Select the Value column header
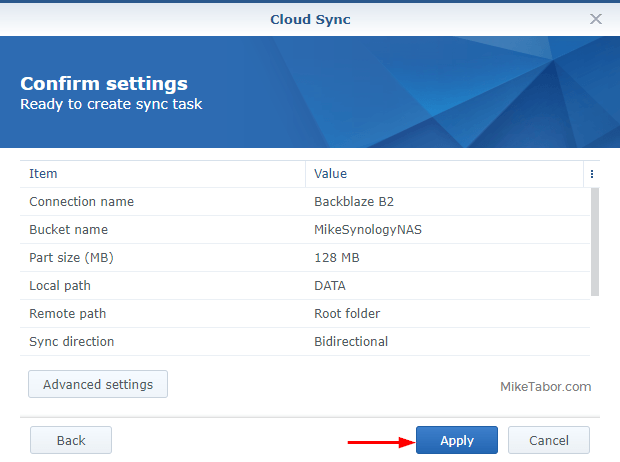The height and width of the screenshot is (462, 620). coord(444,174)
